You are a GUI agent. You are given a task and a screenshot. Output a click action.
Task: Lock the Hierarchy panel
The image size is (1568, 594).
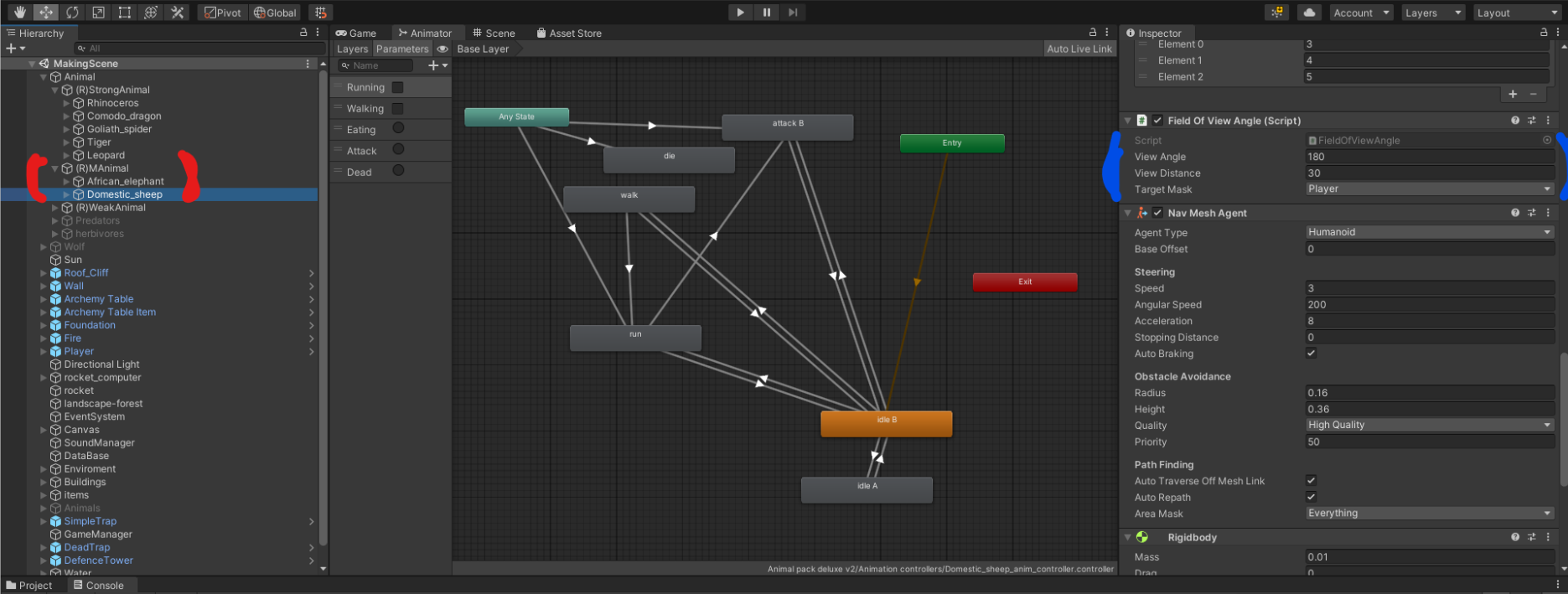point(303,33)
